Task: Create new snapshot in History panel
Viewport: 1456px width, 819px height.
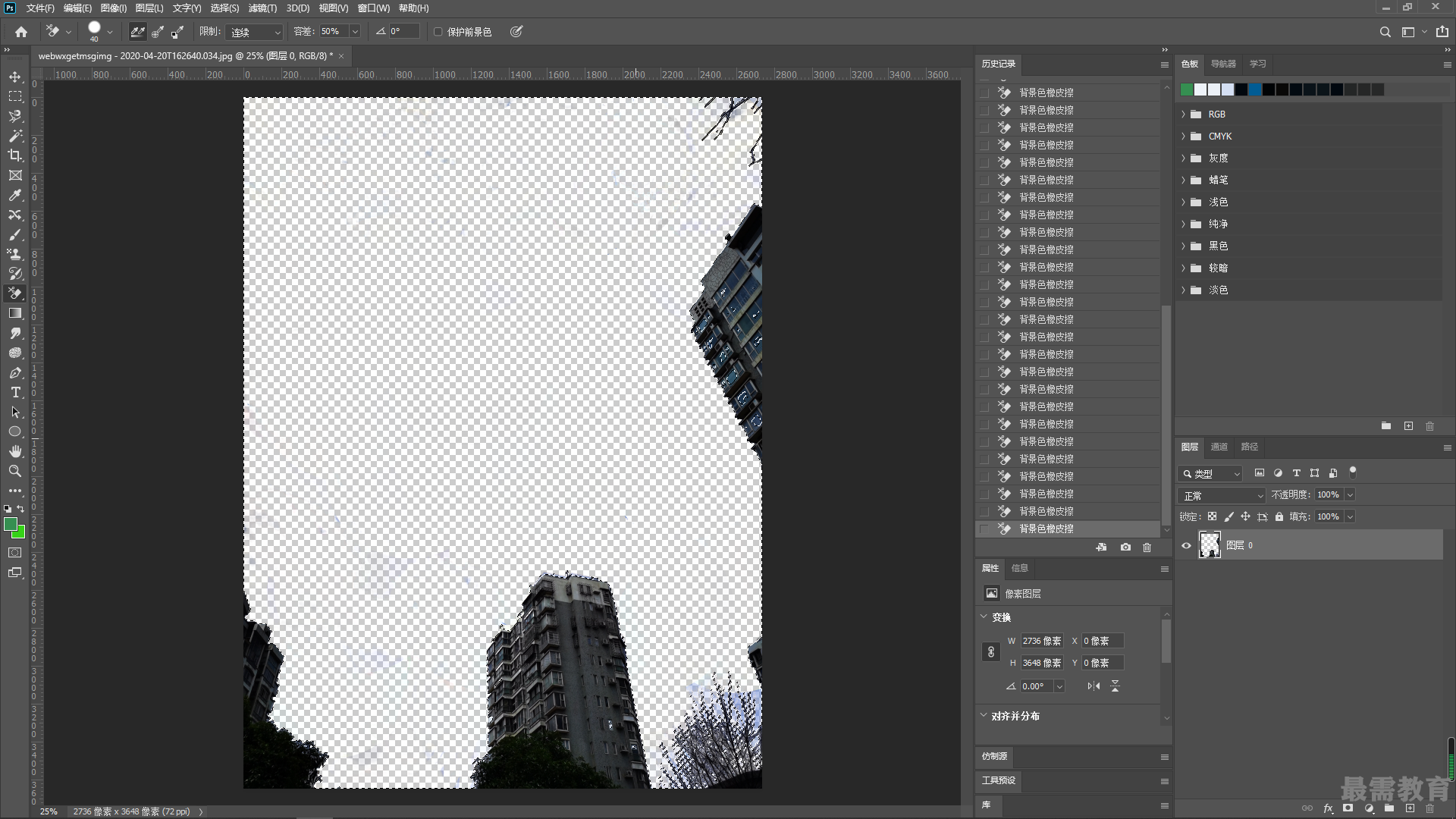Action: pyautogui.click(x=1125, y=548)
